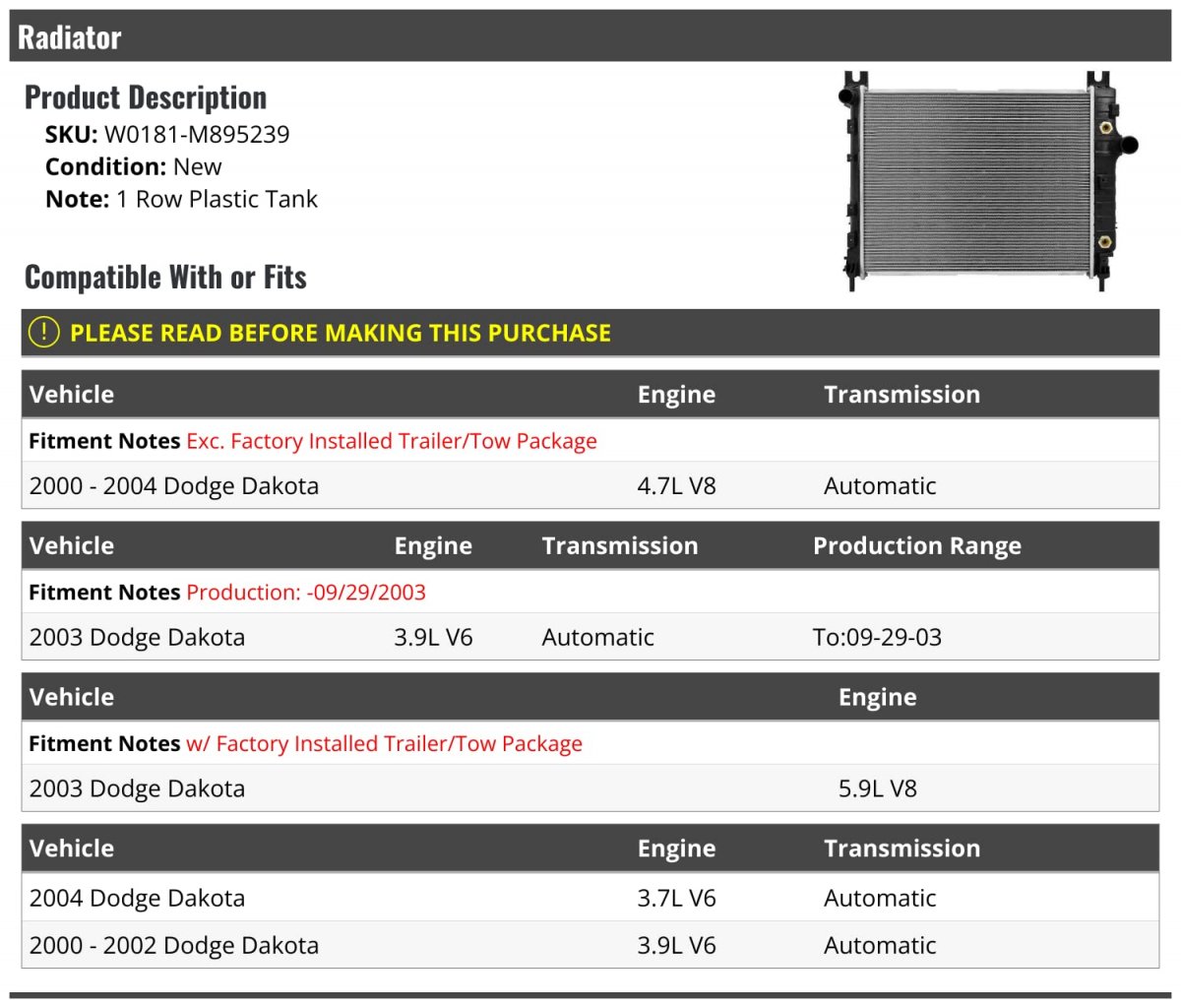Click the To:09-29-03 production range cell
Screen dimensions: 1181x1008
[877, 638]
